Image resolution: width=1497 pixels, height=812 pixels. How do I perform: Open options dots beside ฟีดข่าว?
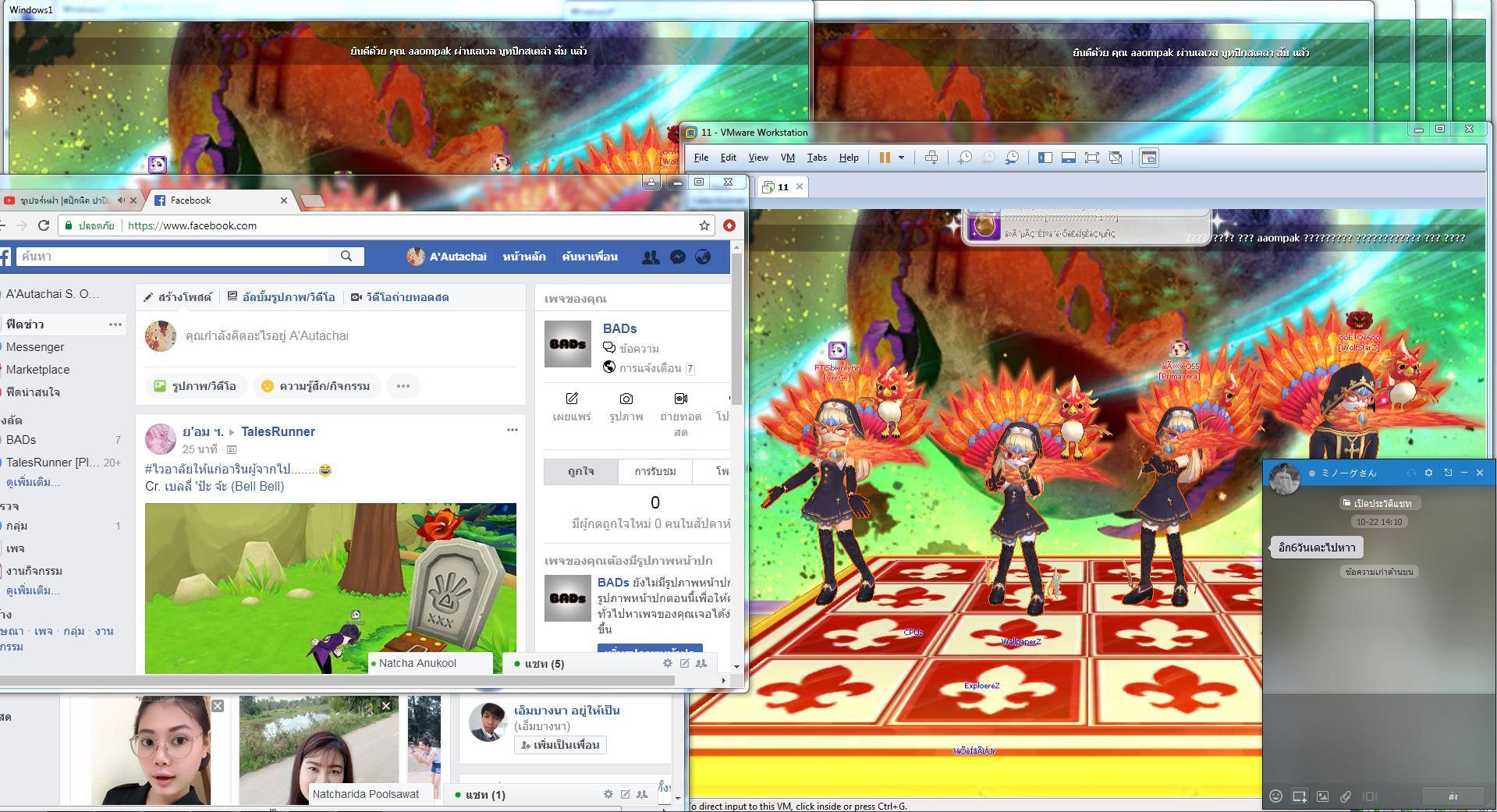(x=115, y=324)
